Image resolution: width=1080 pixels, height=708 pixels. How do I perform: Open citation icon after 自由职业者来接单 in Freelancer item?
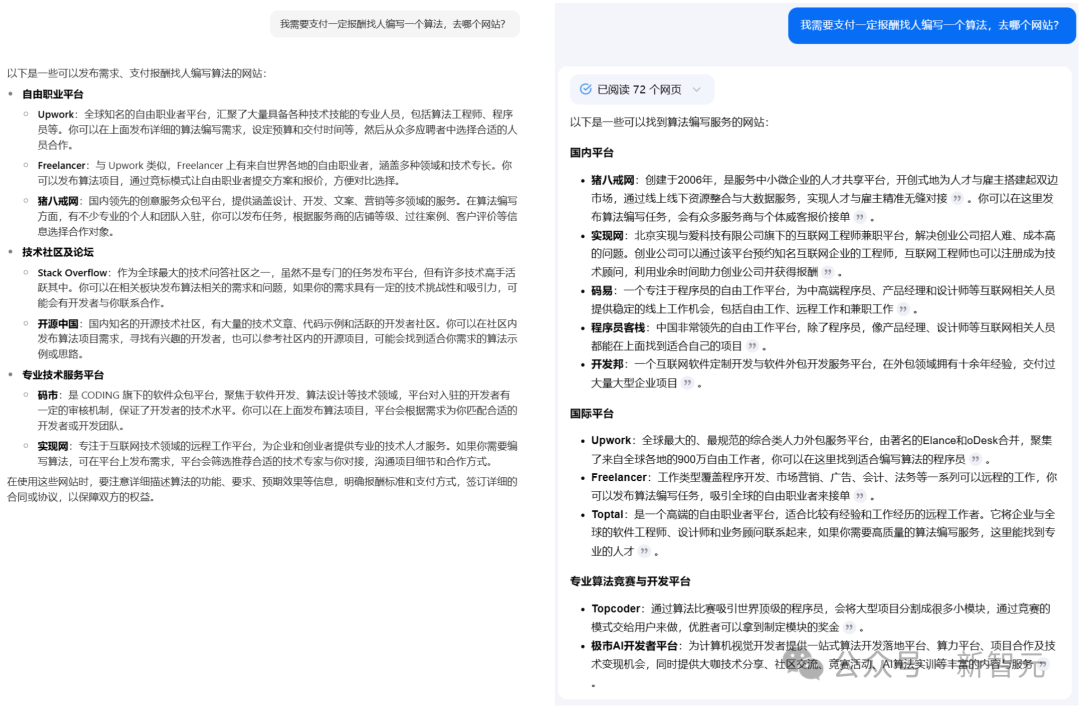[x=860, y=495]
